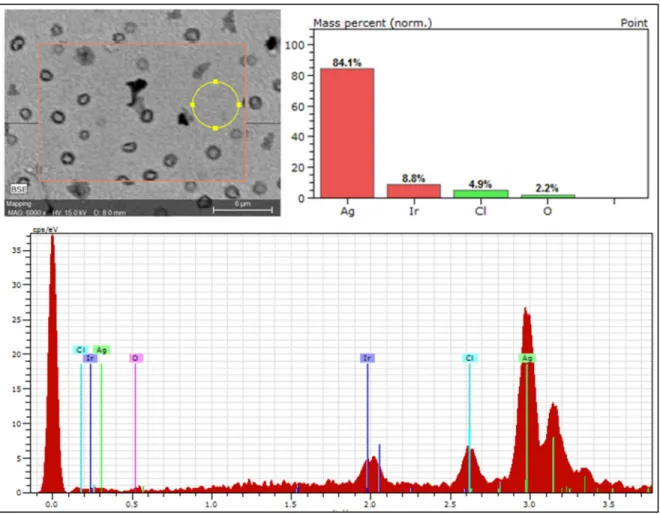
Task: Select the small O bar in mass chart
Action: click(547, 196)
